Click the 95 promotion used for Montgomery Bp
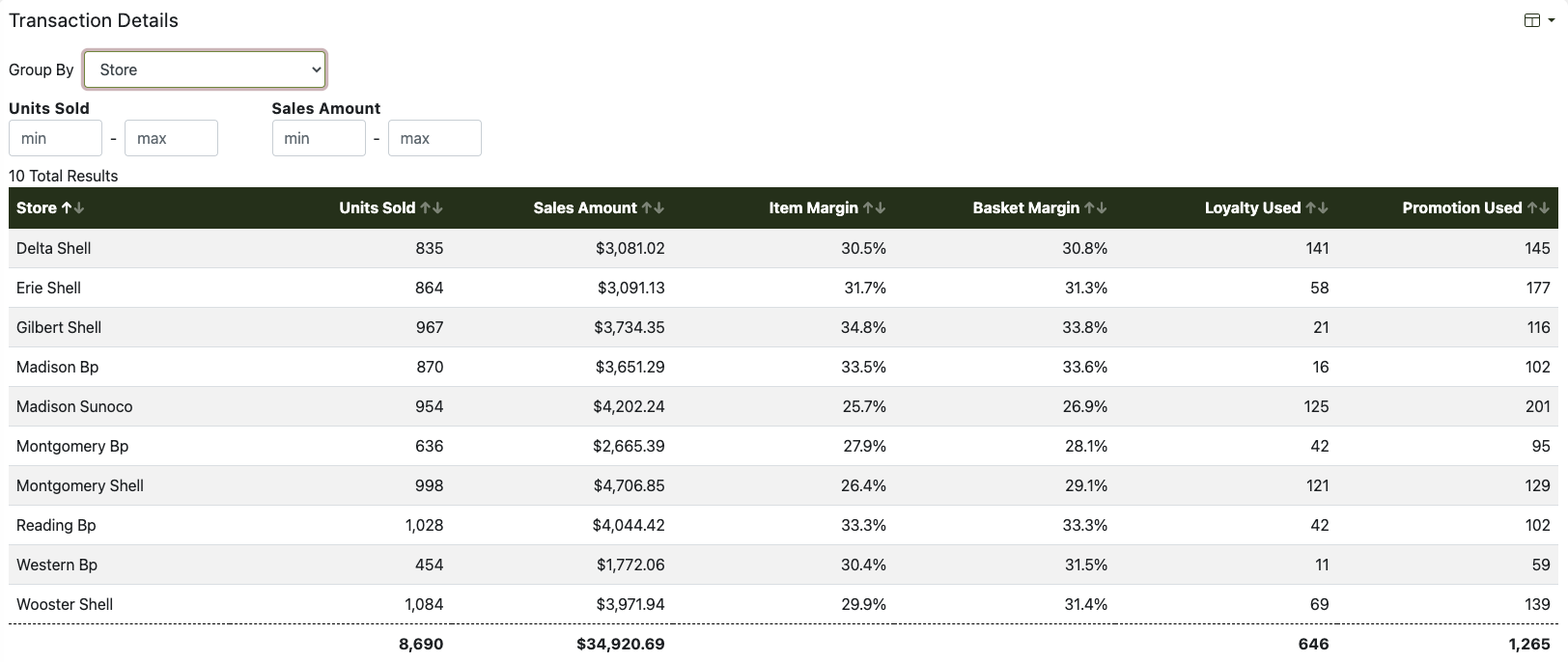This screenshot has width=1568, height=662. [x=1541, y=446]
